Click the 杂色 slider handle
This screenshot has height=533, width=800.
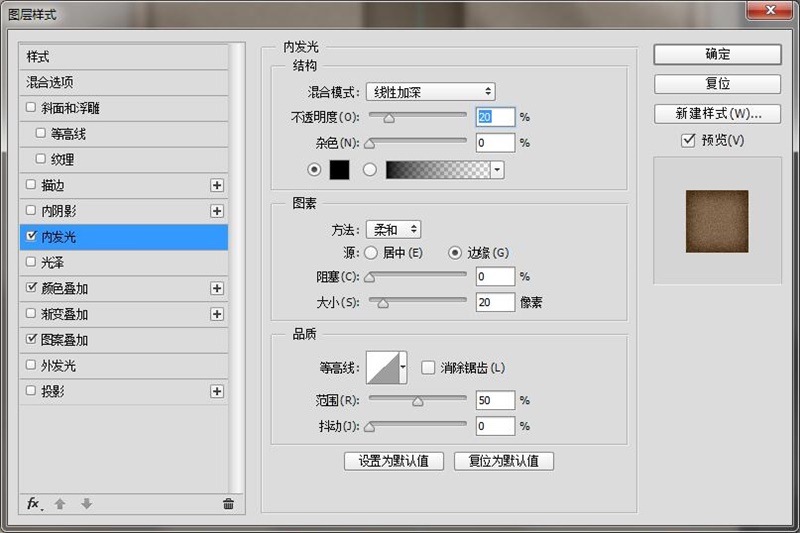[370, 144]
